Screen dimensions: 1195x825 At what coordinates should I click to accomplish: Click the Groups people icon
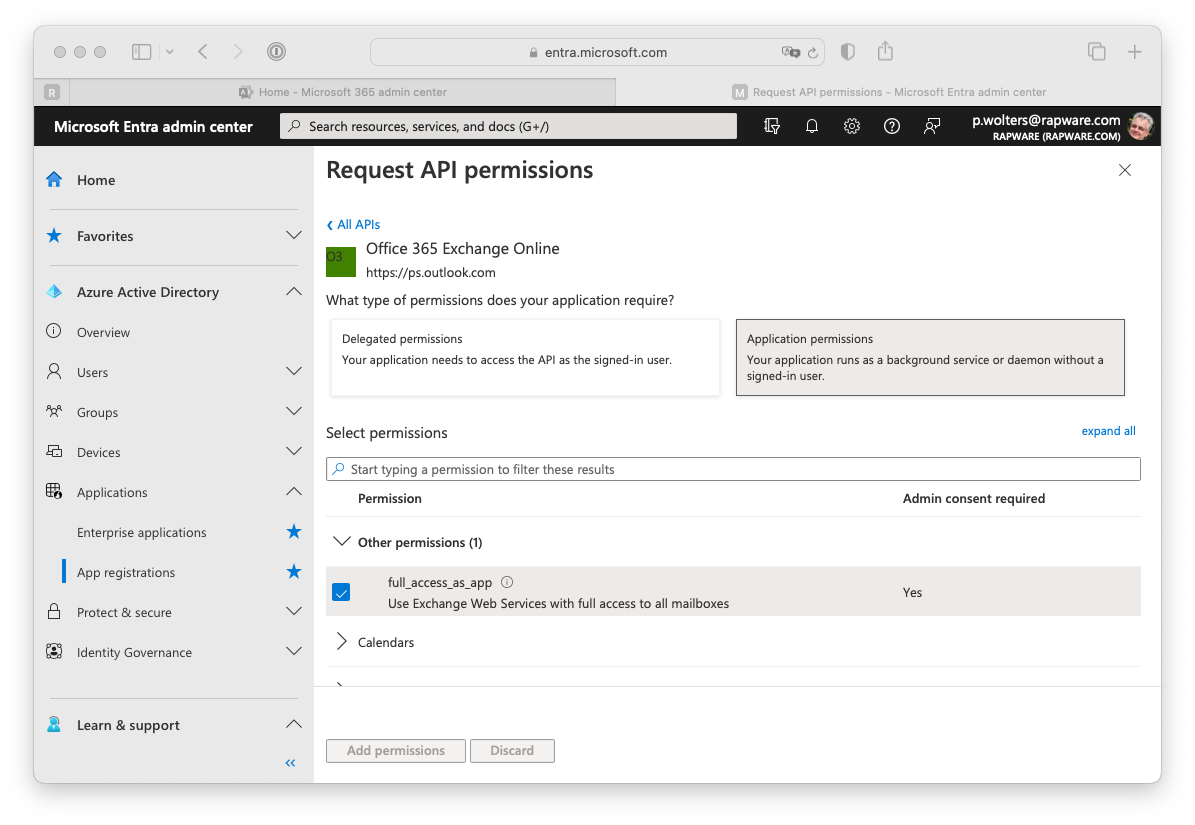point(54,411)
